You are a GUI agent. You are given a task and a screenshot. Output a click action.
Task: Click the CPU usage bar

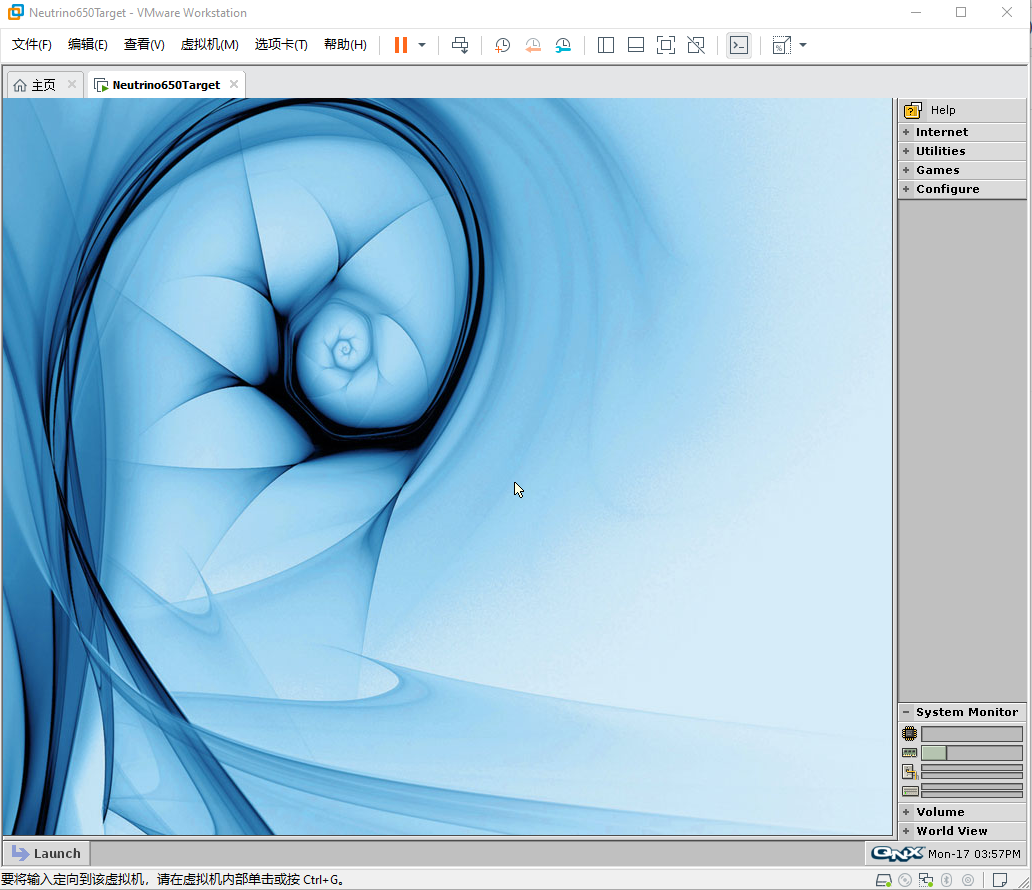point(971,733)
